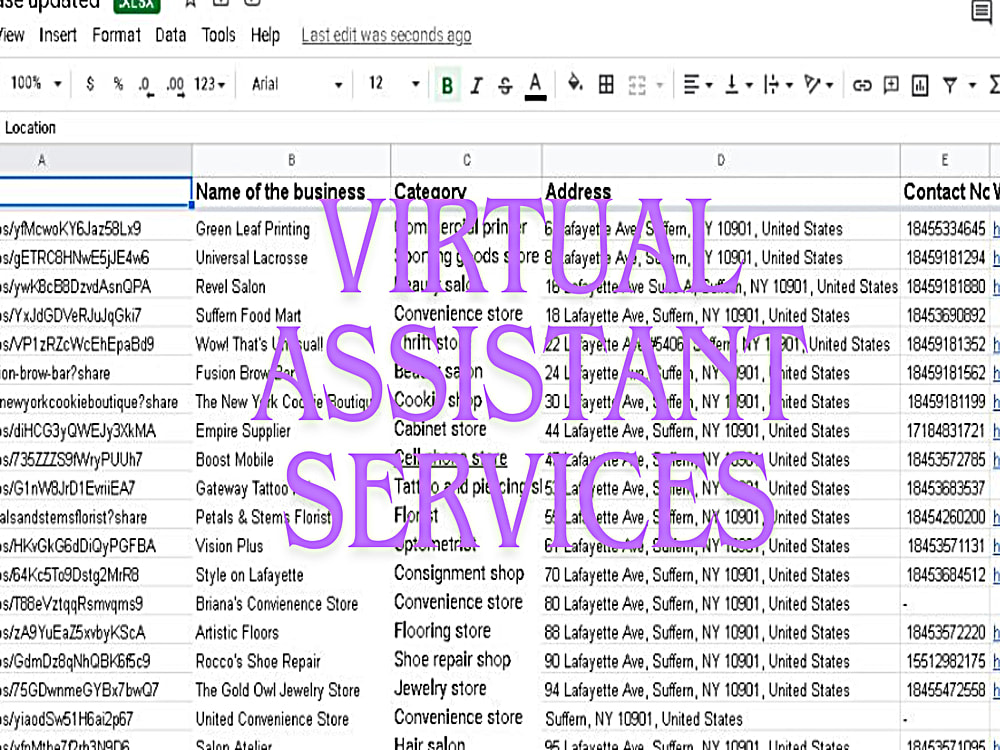Open text rotation dropdown
The width and height of the screenshot is (1000, 750).
[x=818, y=84]
